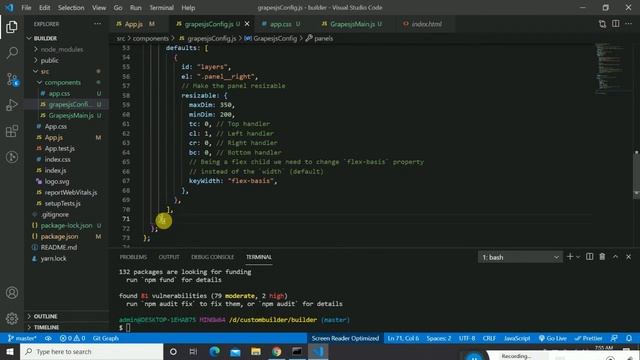Open README.md in the explorer

click(x=59, y=247)
